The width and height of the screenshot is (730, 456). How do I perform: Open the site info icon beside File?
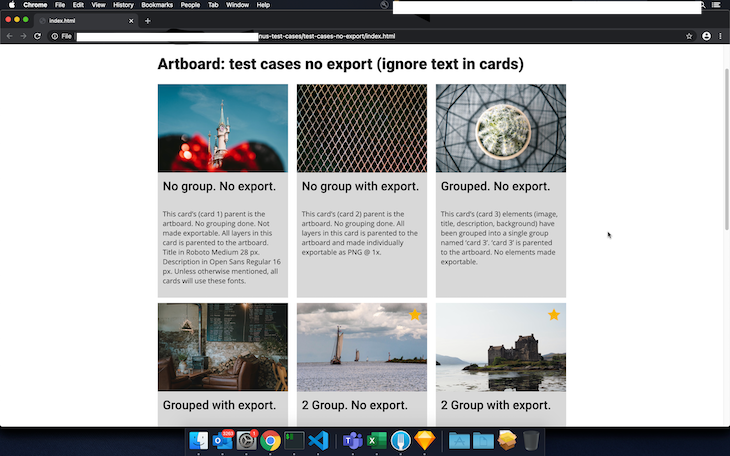coord(55,36)
